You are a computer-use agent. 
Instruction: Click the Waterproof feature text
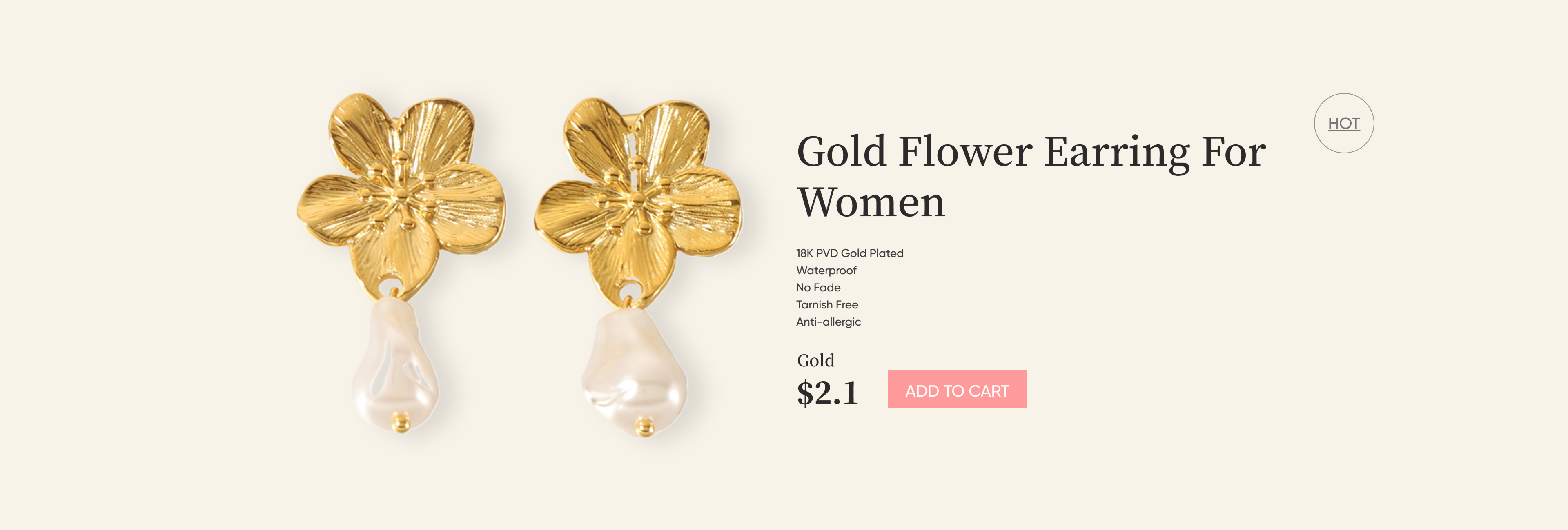tap(826, 270)
